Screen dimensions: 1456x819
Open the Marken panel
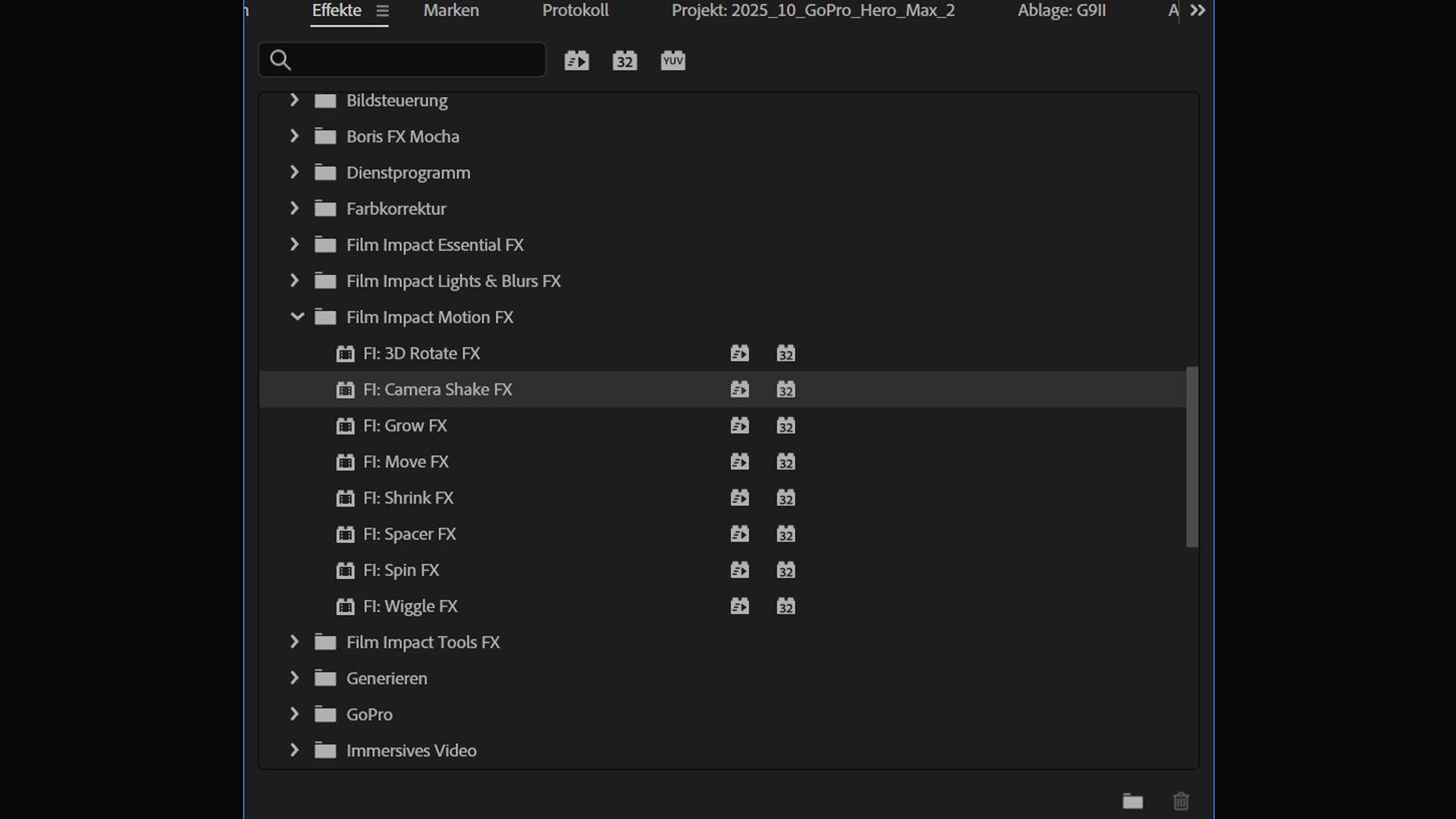point(450,11)
